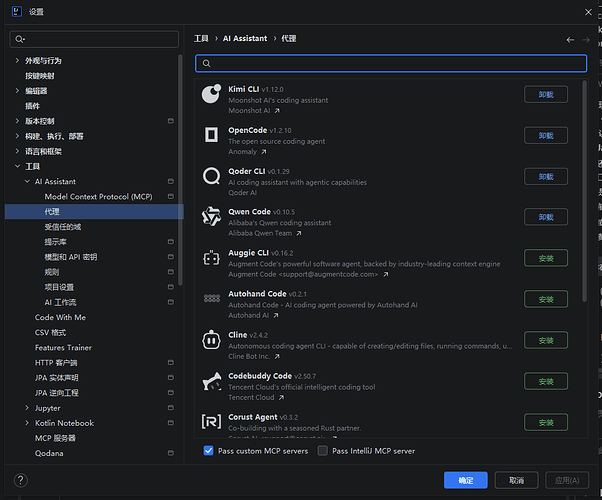The height and width of the screenshot is (500, 602).
Task: Install Auggie CLI with 安装 button
Action: point(546,258)
